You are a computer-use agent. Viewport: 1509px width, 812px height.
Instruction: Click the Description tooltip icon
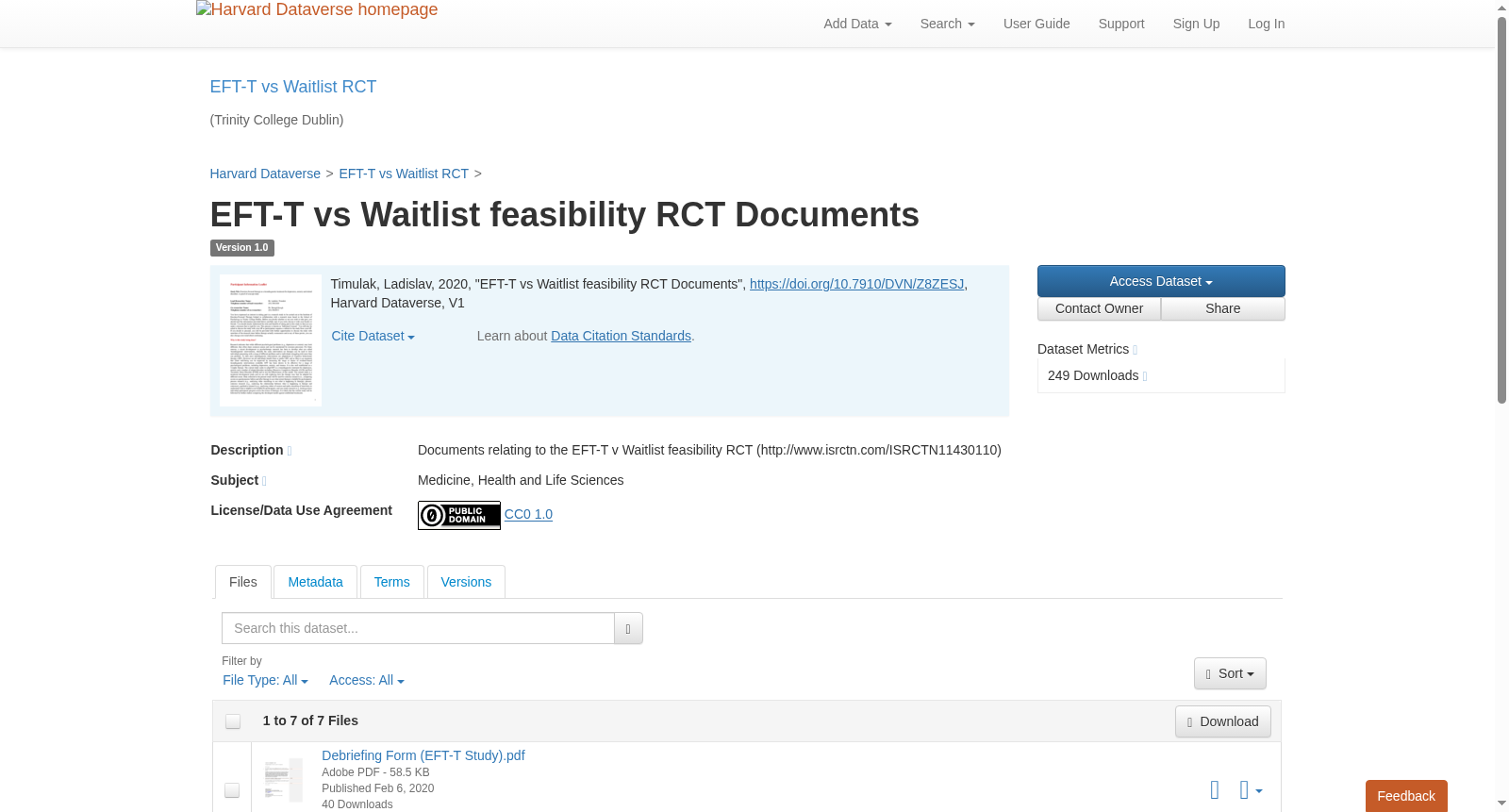[290, 451]
